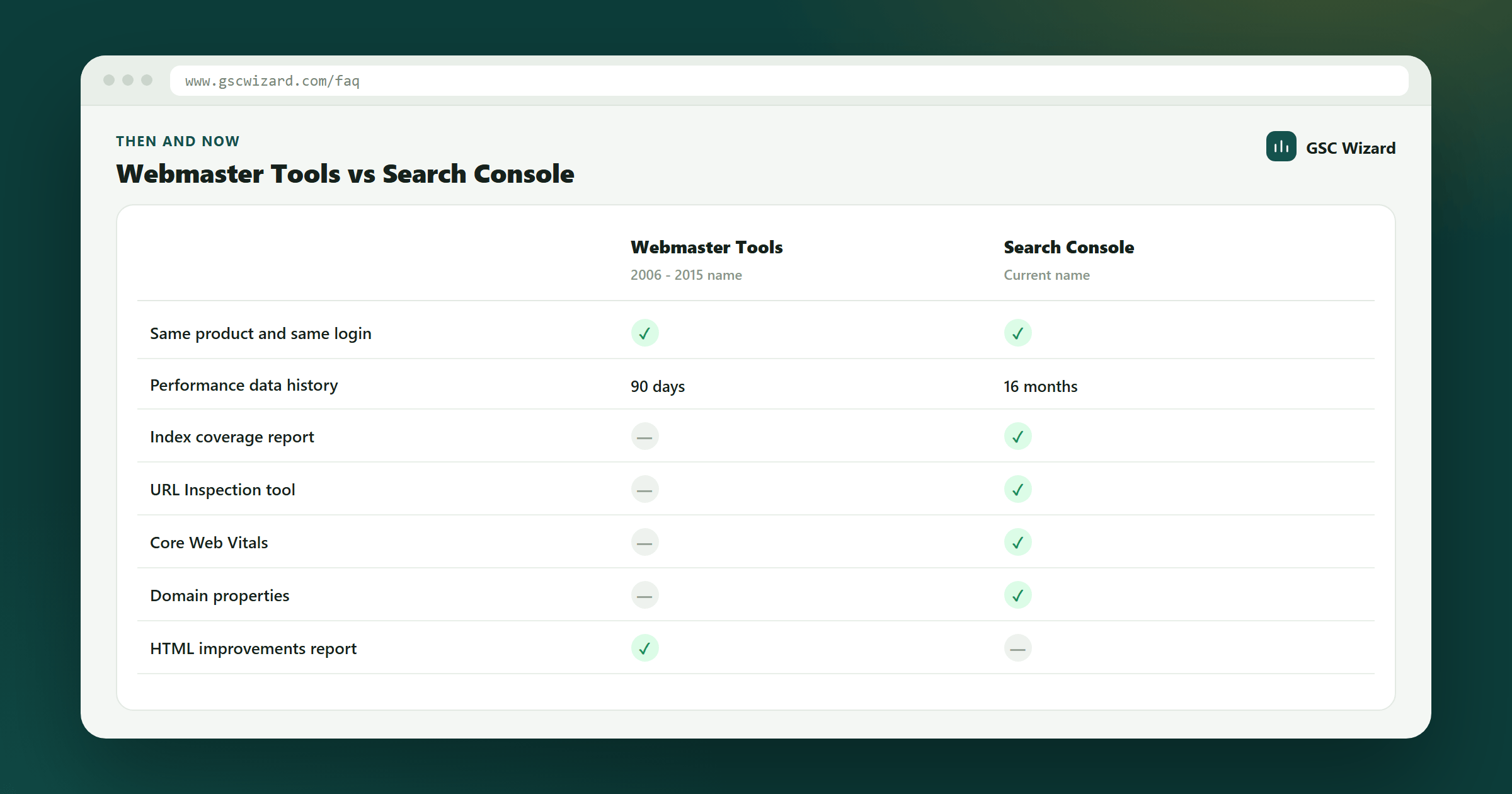
Task: Click the 'Webmaster Tools vs Search Console' heading
Action: coord(345,174)
